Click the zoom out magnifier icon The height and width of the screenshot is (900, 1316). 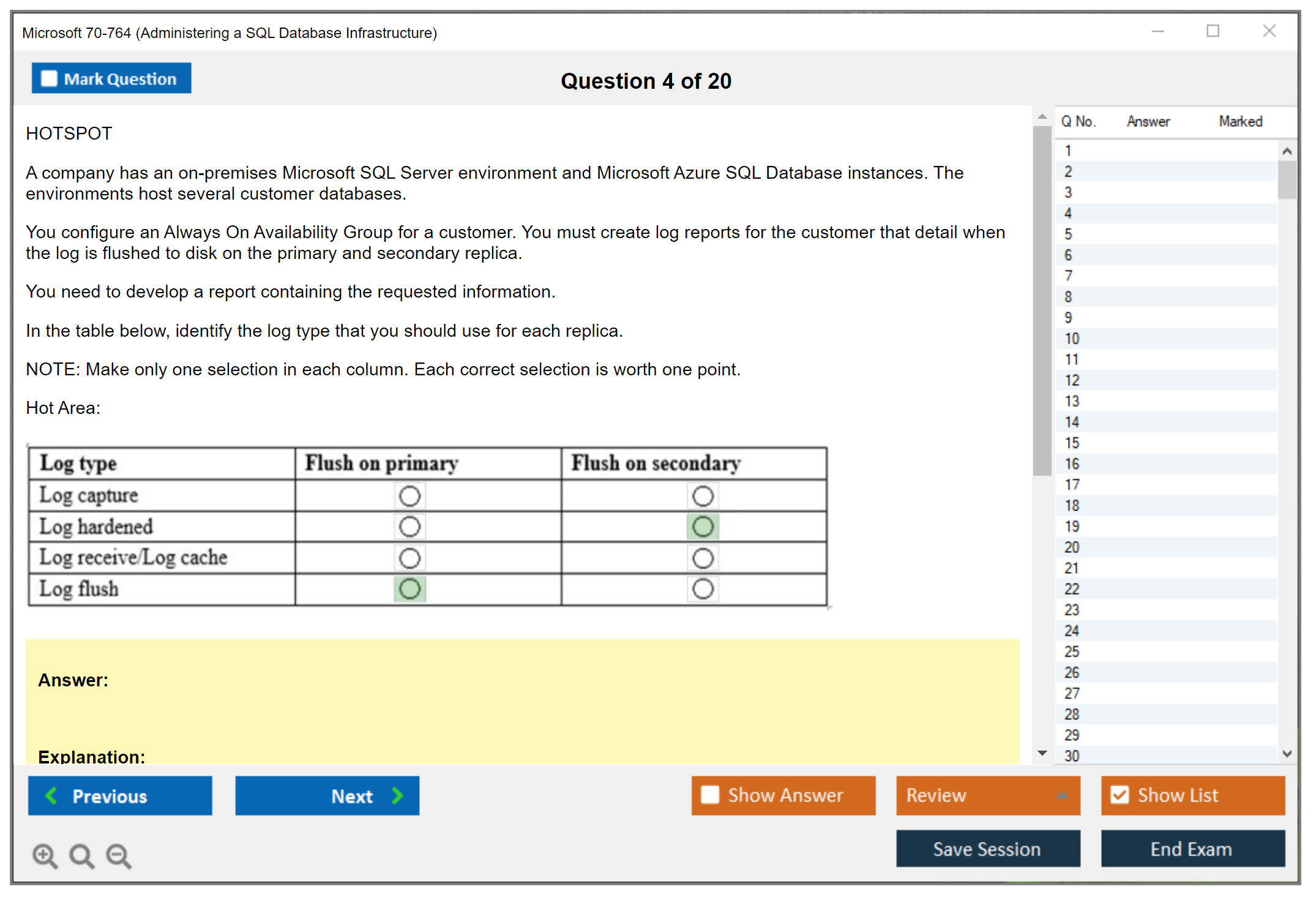coord(119,855)
